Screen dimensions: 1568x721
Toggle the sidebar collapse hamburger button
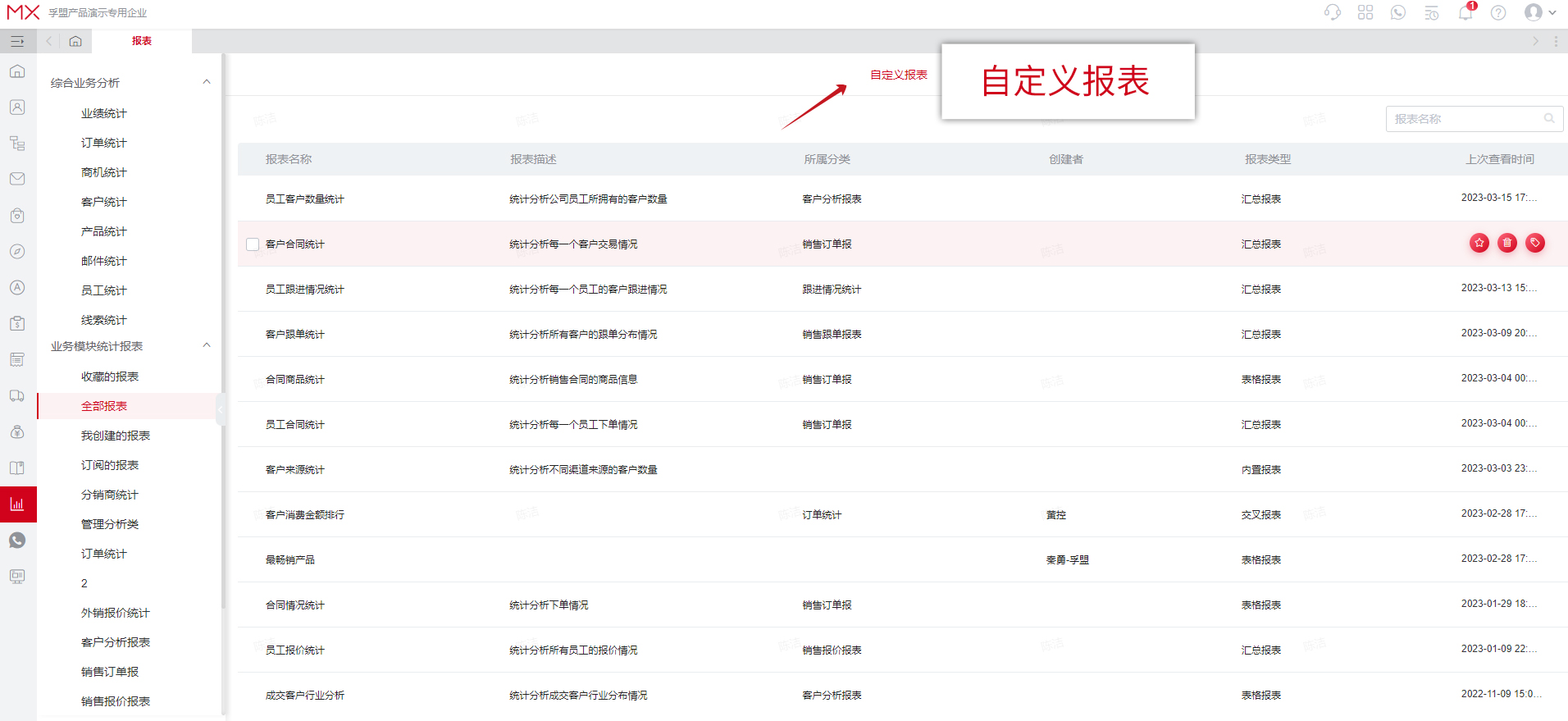point(17,41)
